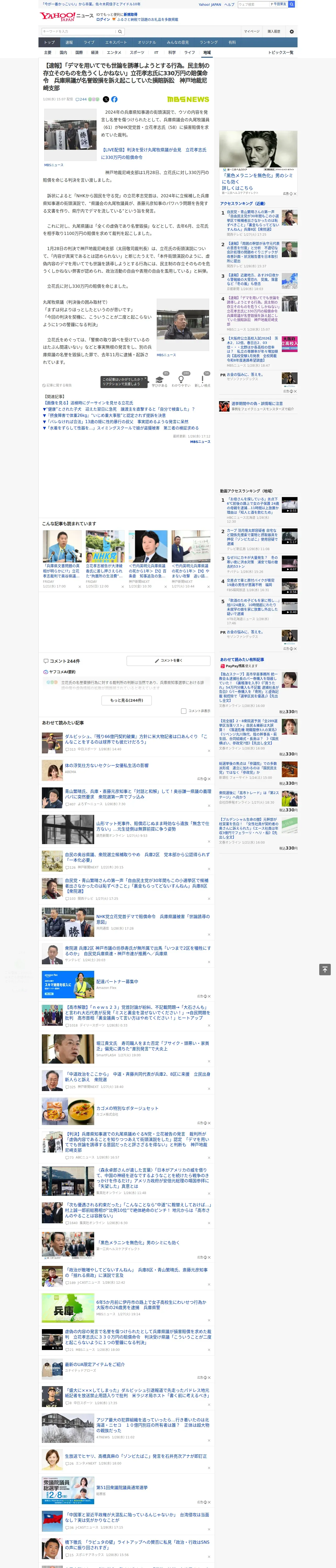336x1568 pixels.
Task: Open related link 『摂食障害で体重26kg』
Action: point(104,415)
